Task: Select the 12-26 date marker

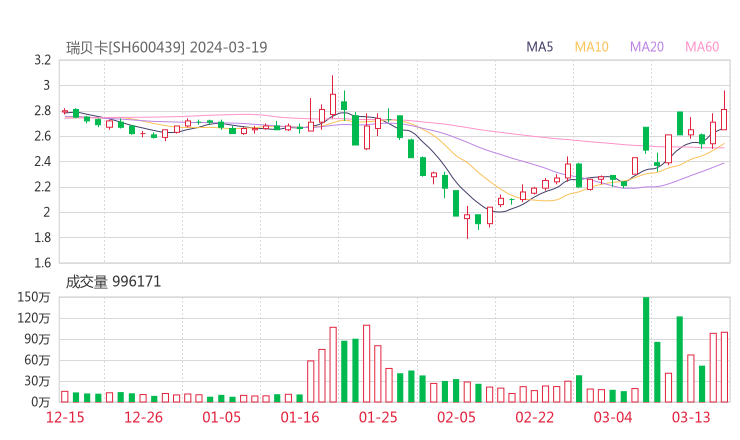Action: click(144, 417)
